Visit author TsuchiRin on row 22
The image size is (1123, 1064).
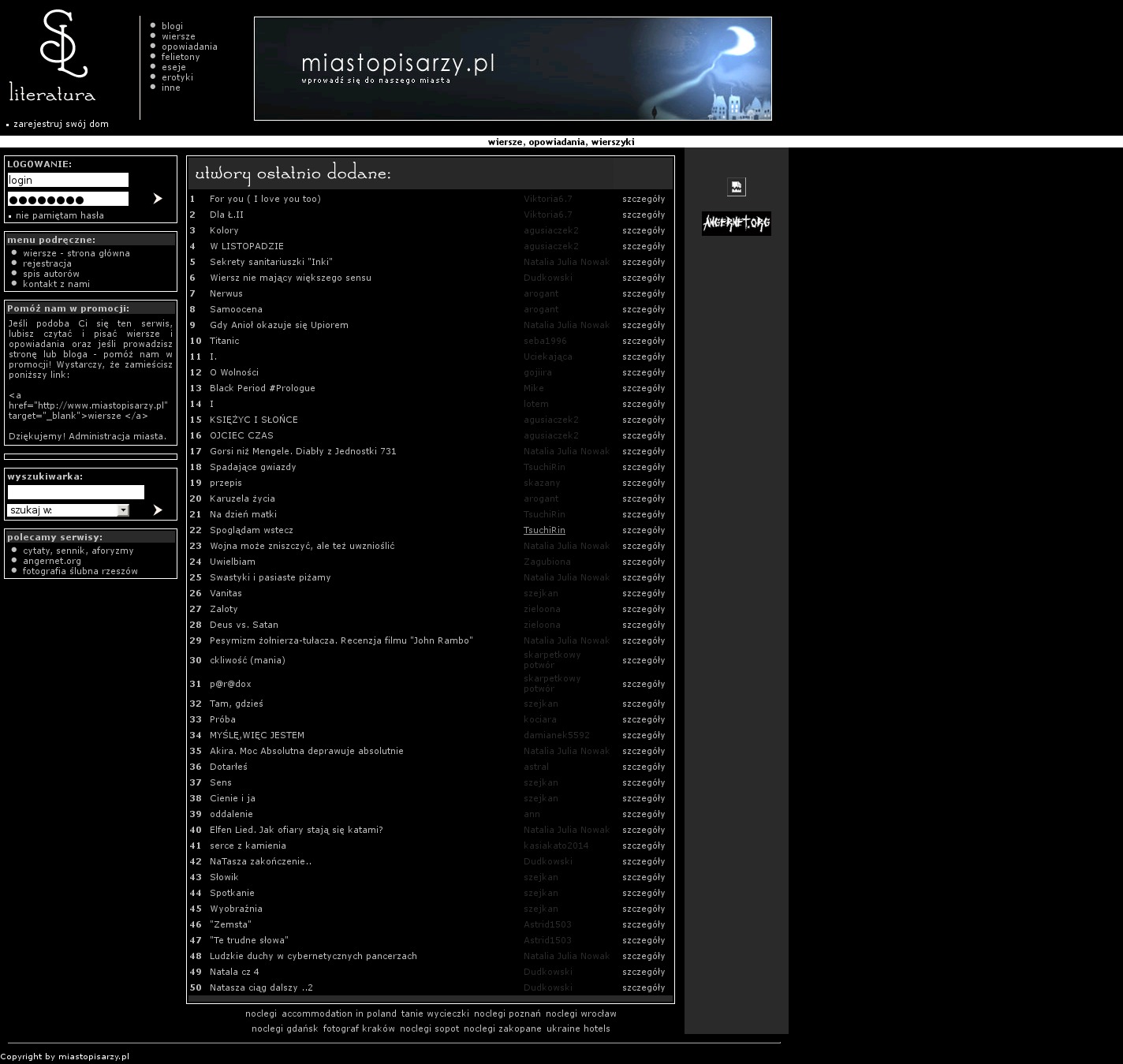[544, 530]
